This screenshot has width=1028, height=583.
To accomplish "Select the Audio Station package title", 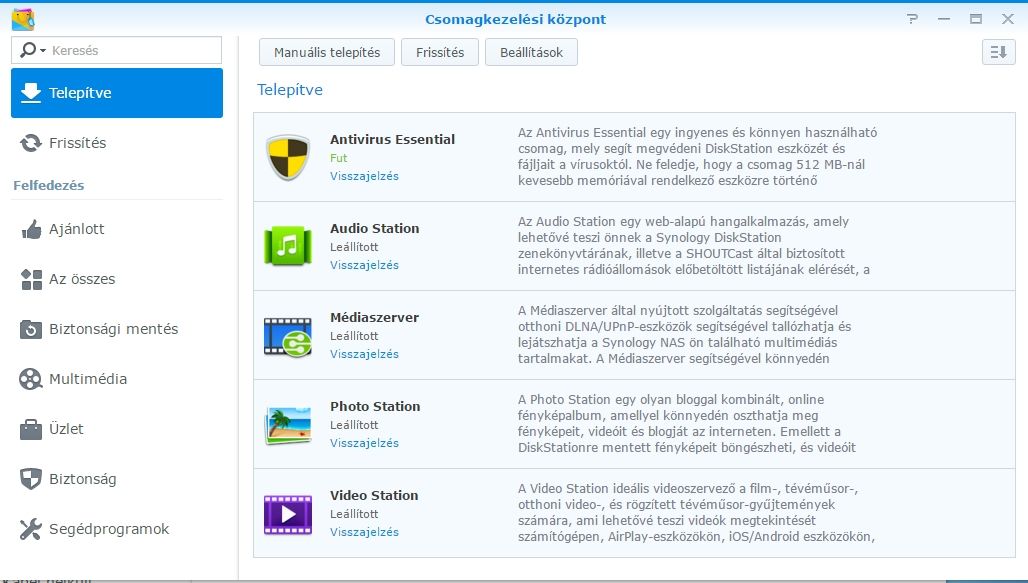I will (x=374, y=228).
